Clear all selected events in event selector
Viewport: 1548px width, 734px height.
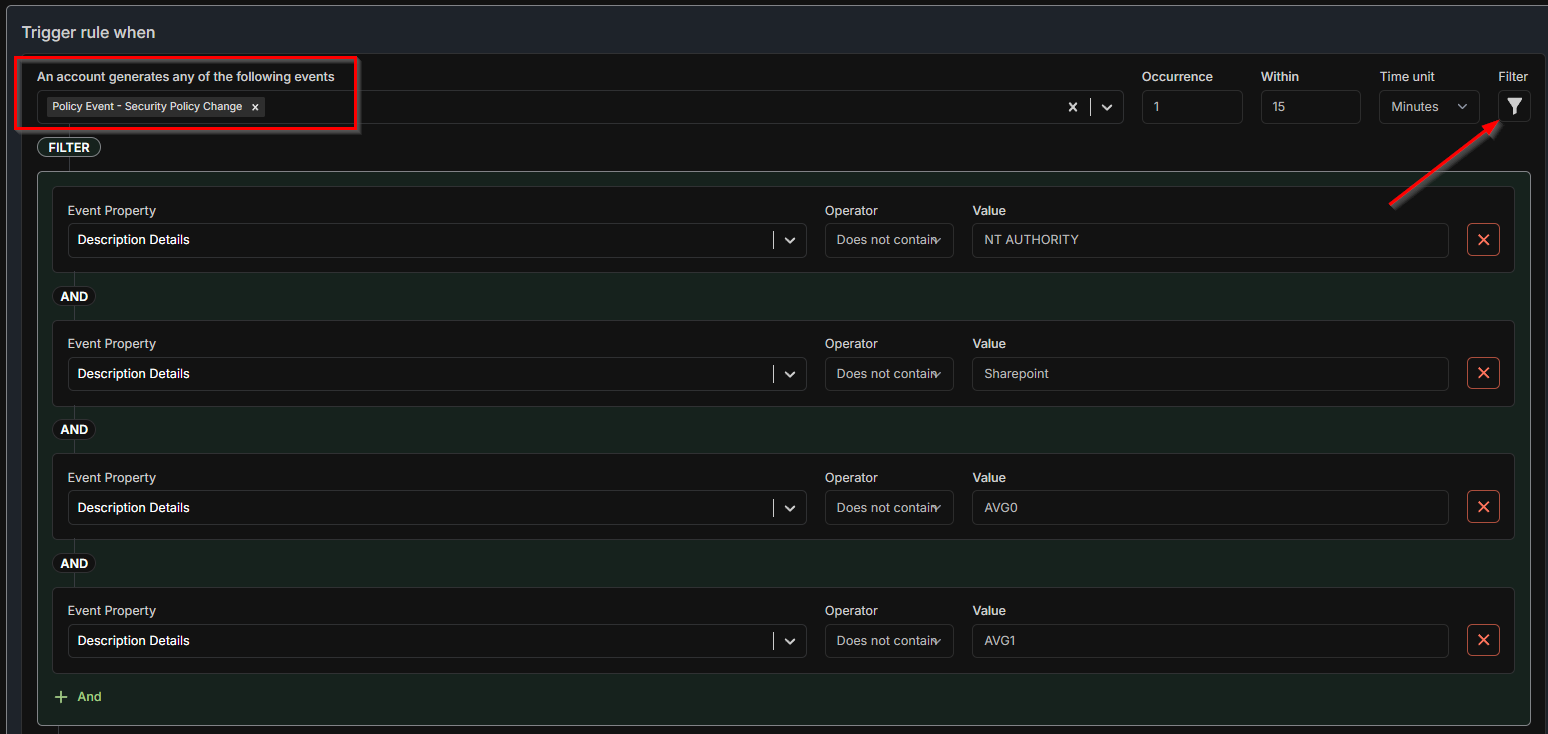click(1072, 107)
